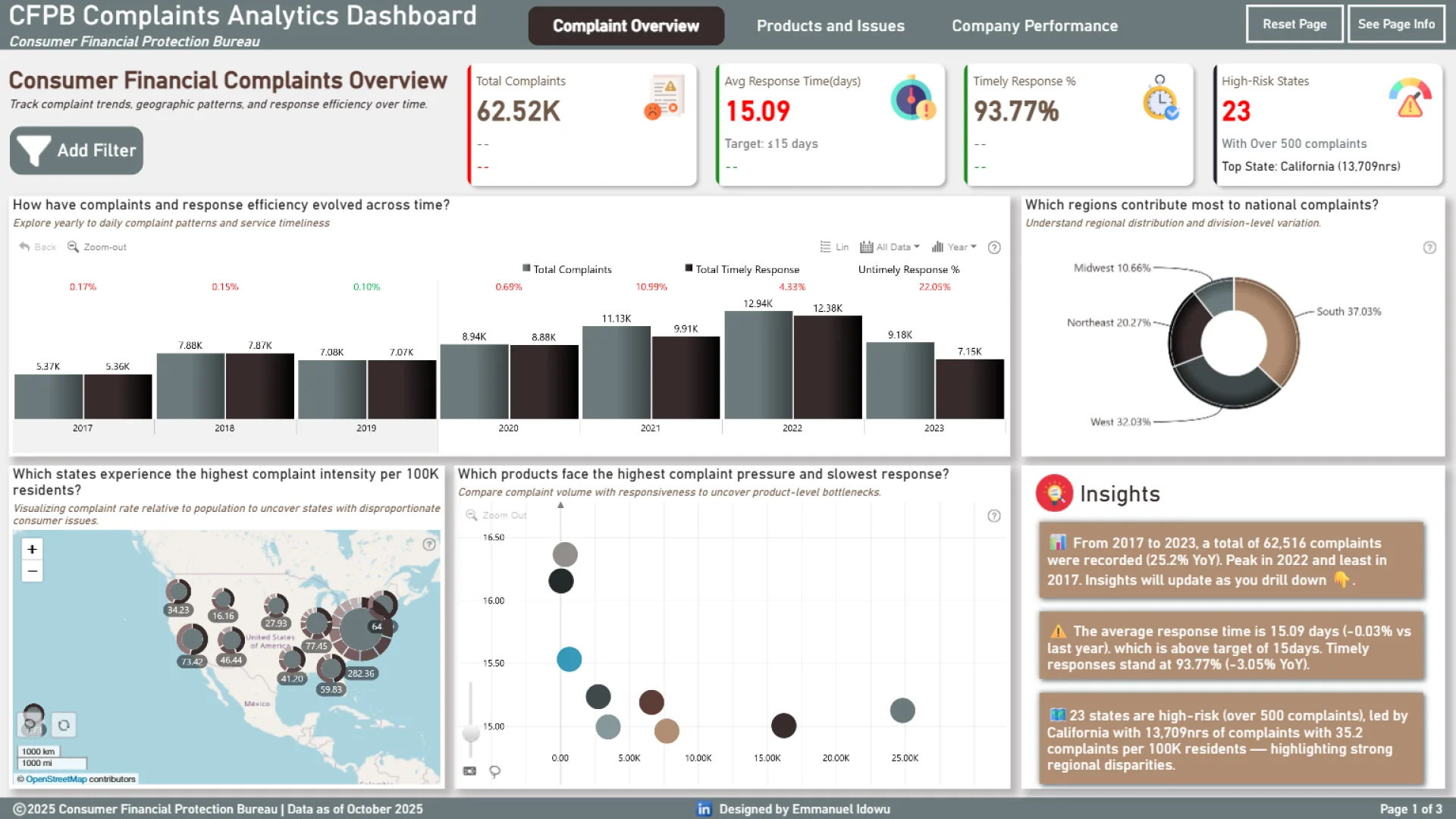1456x819 pixels.
Task: Click the map reset/refresh view icon
Action: click(x=64, y=726)
